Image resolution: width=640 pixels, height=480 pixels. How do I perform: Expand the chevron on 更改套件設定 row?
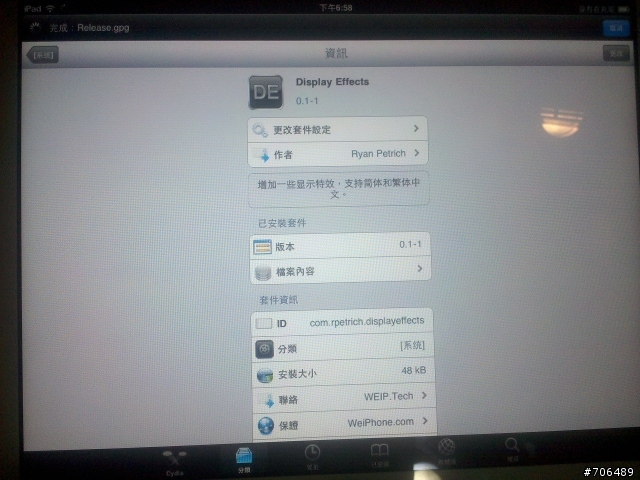click(x=416, y=129)
